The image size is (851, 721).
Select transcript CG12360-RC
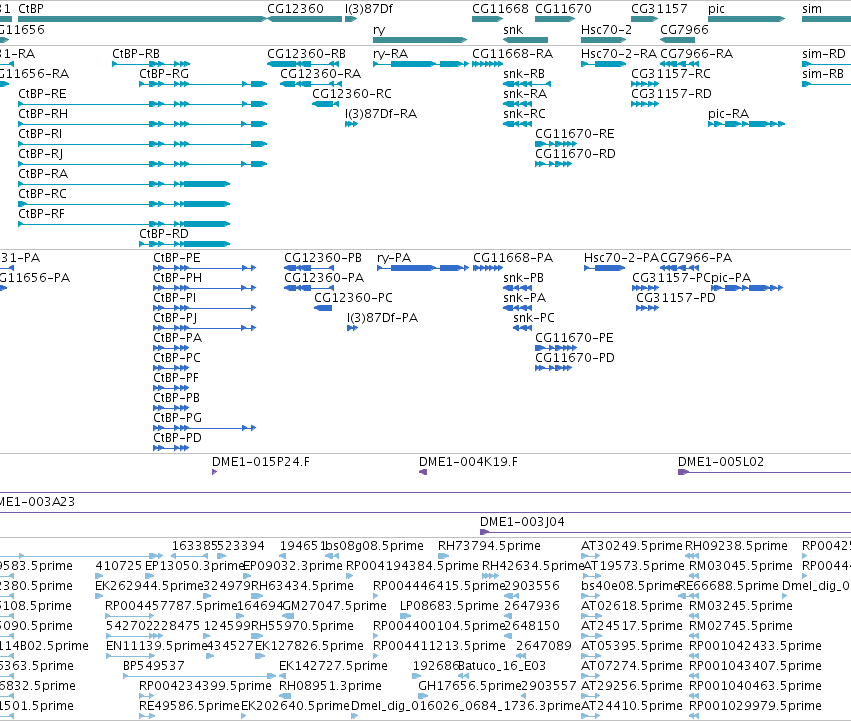pos(326,104)
